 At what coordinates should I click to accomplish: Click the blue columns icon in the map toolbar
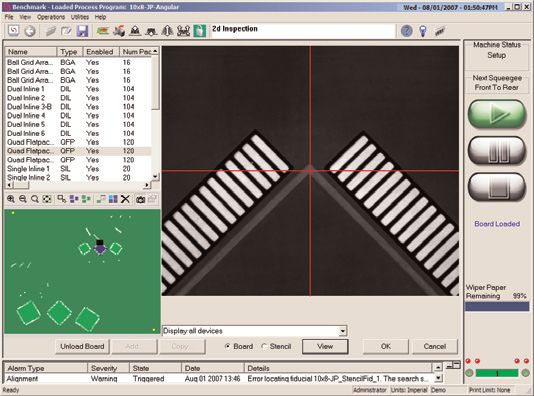113,199
